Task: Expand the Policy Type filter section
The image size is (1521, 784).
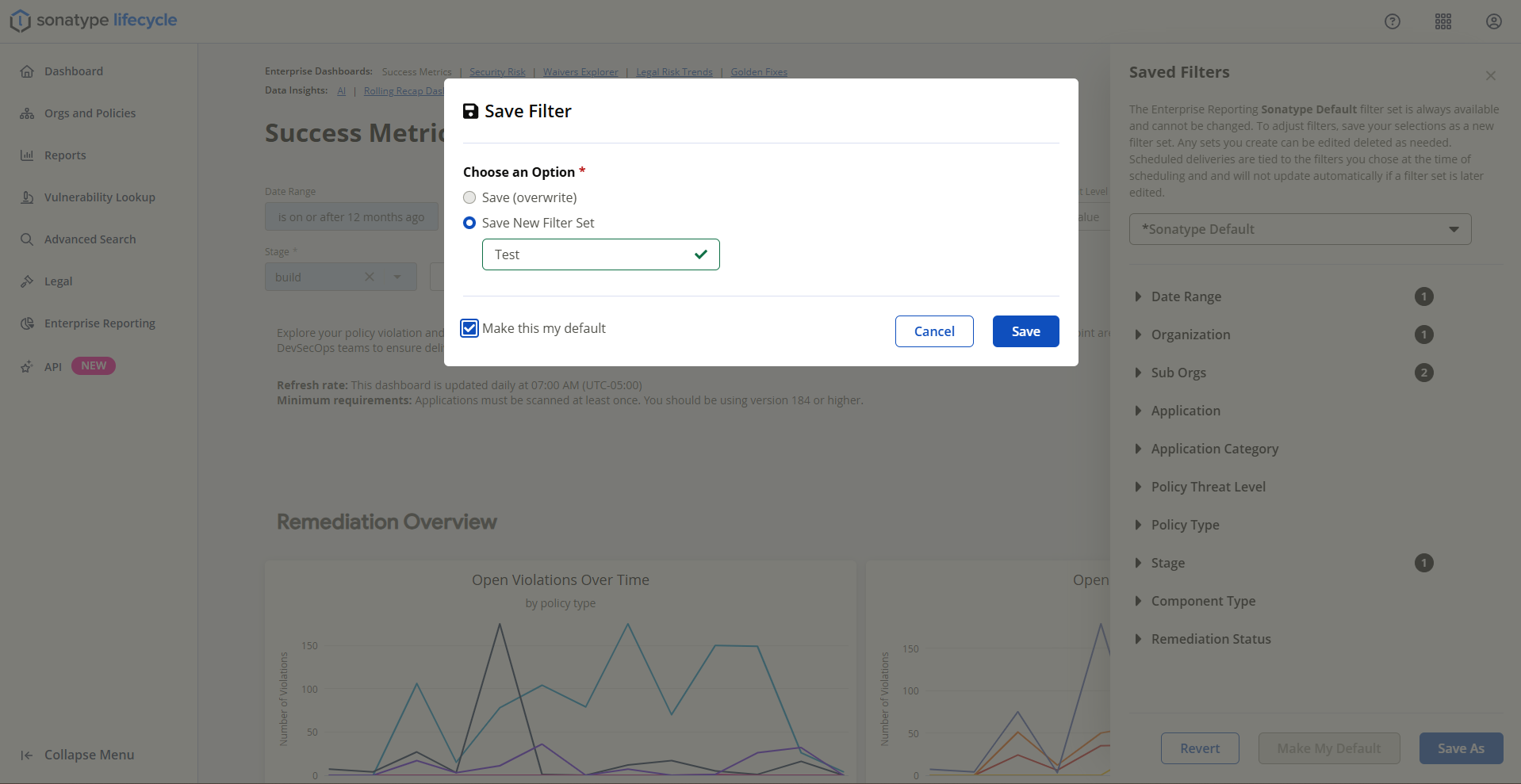Action: point(1139,525)
